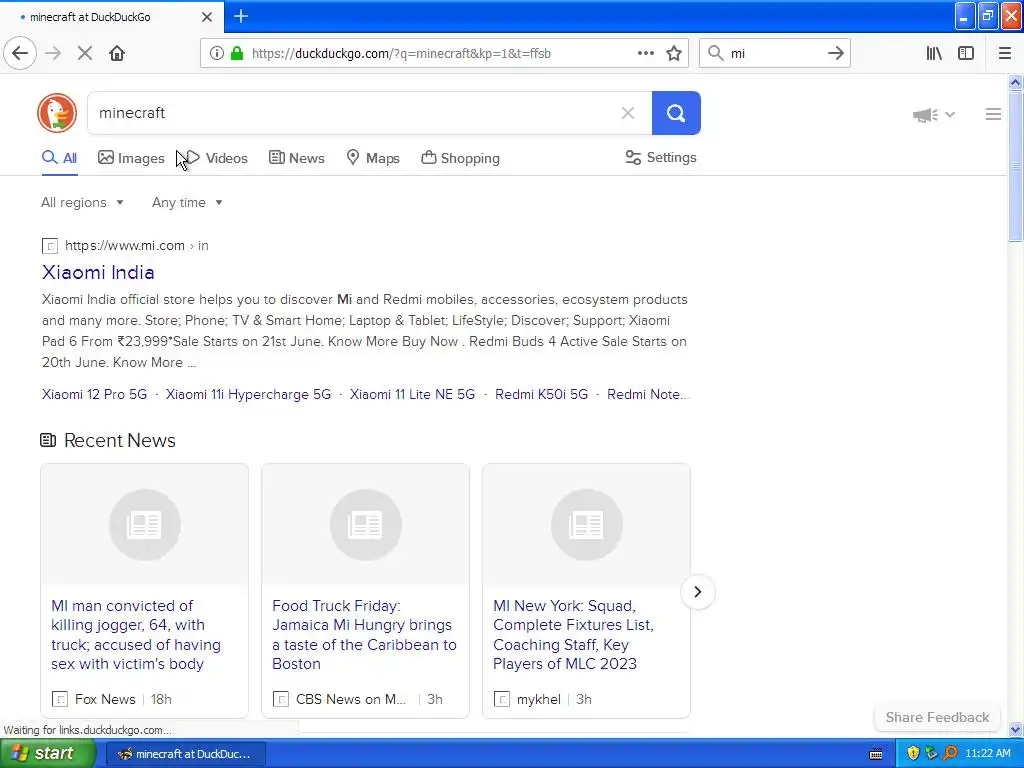Go back using the browser back arrow

(20, 53)
